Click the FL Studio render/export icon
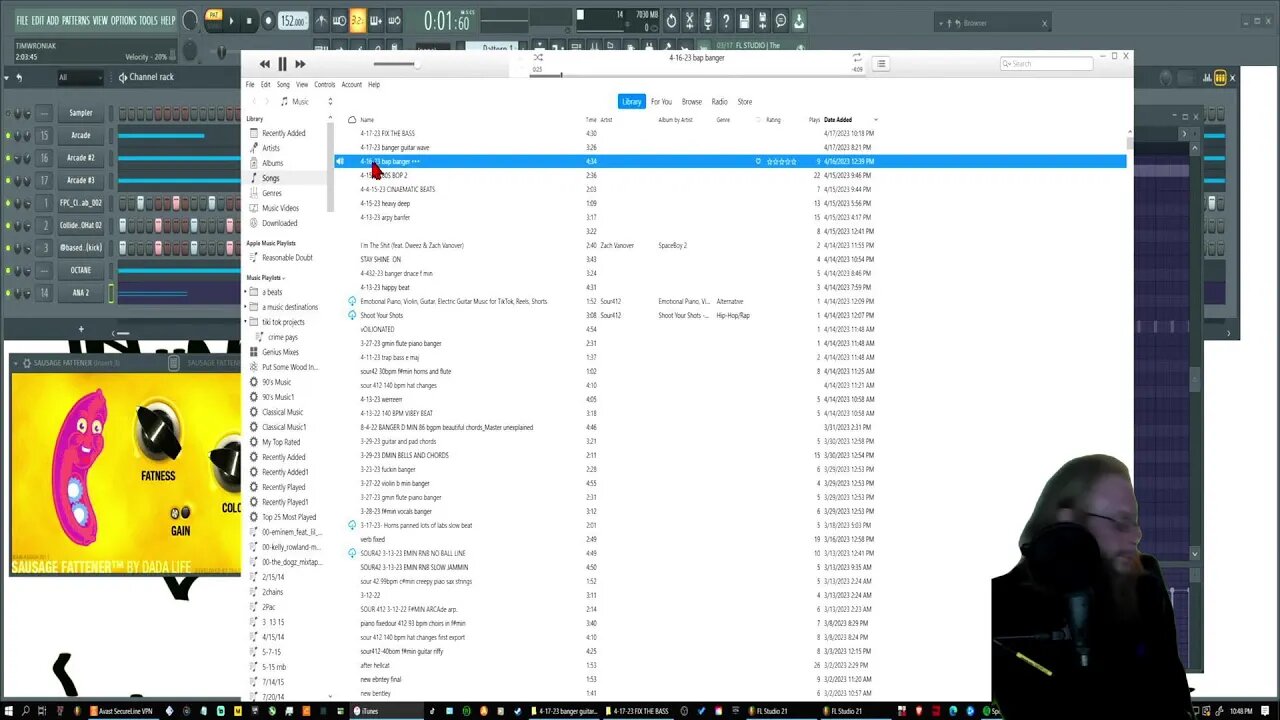The image size is (1280, 720). [x=763, y=21]
